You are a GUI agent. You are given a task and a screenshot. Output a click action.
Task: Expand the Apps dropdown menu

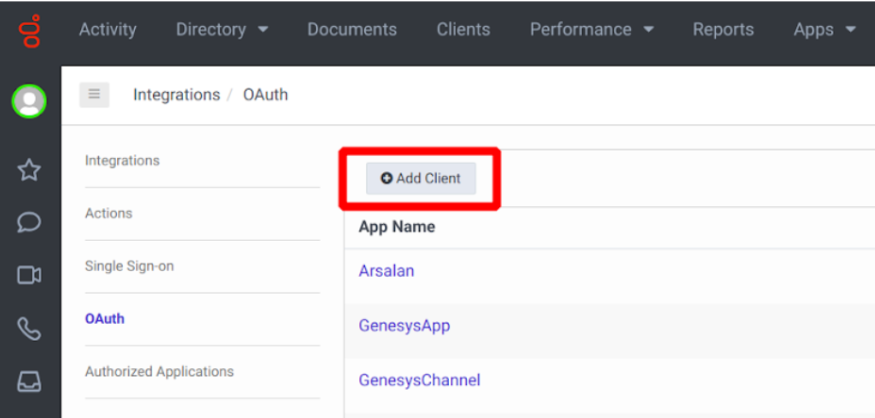(x=824, y=30)
